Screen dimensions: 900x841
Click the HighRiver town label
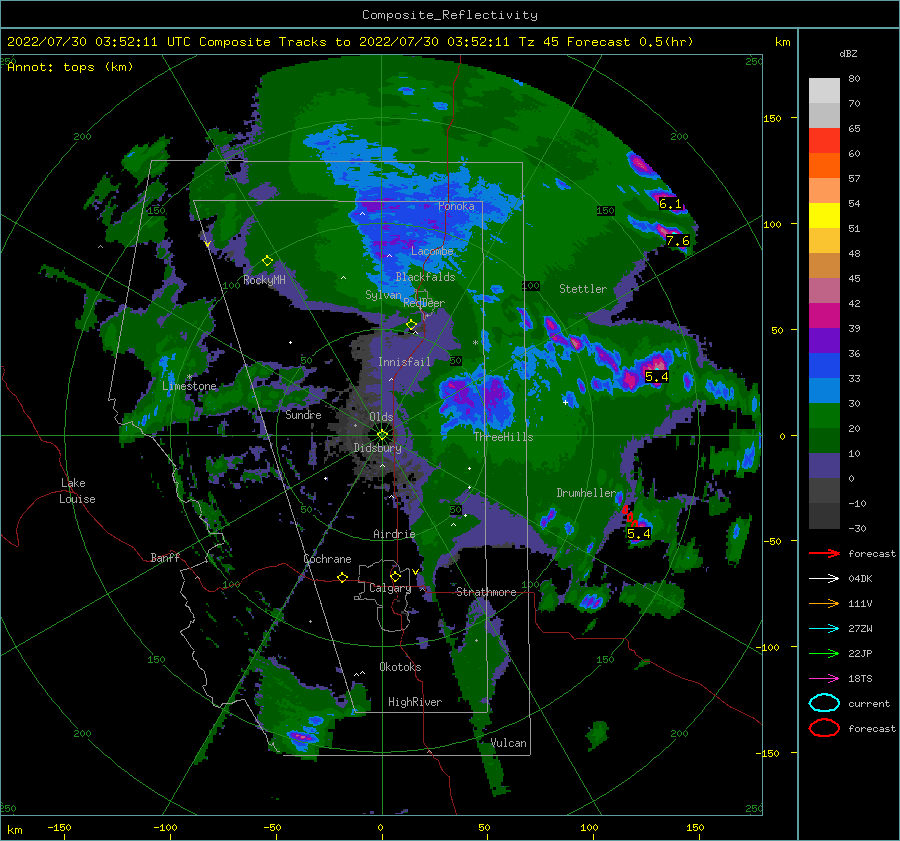(415, 702)
